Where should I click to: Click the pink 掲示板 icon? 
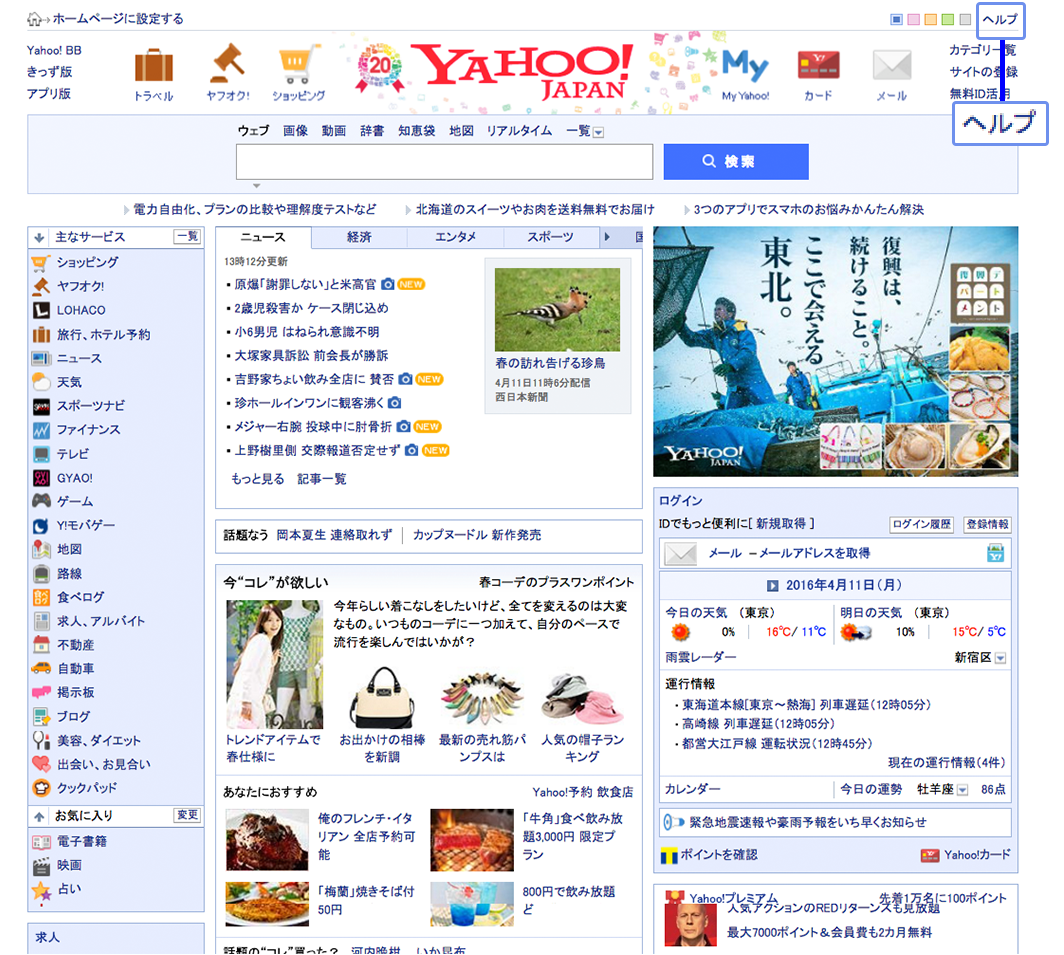pos(41,692)
